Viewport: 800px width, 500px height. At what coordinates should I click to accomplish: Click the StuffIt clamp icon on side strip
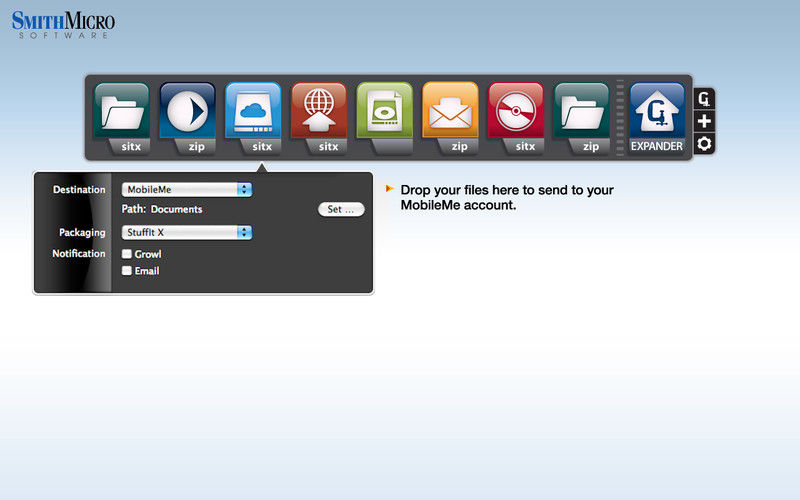(x=704, y=99)
